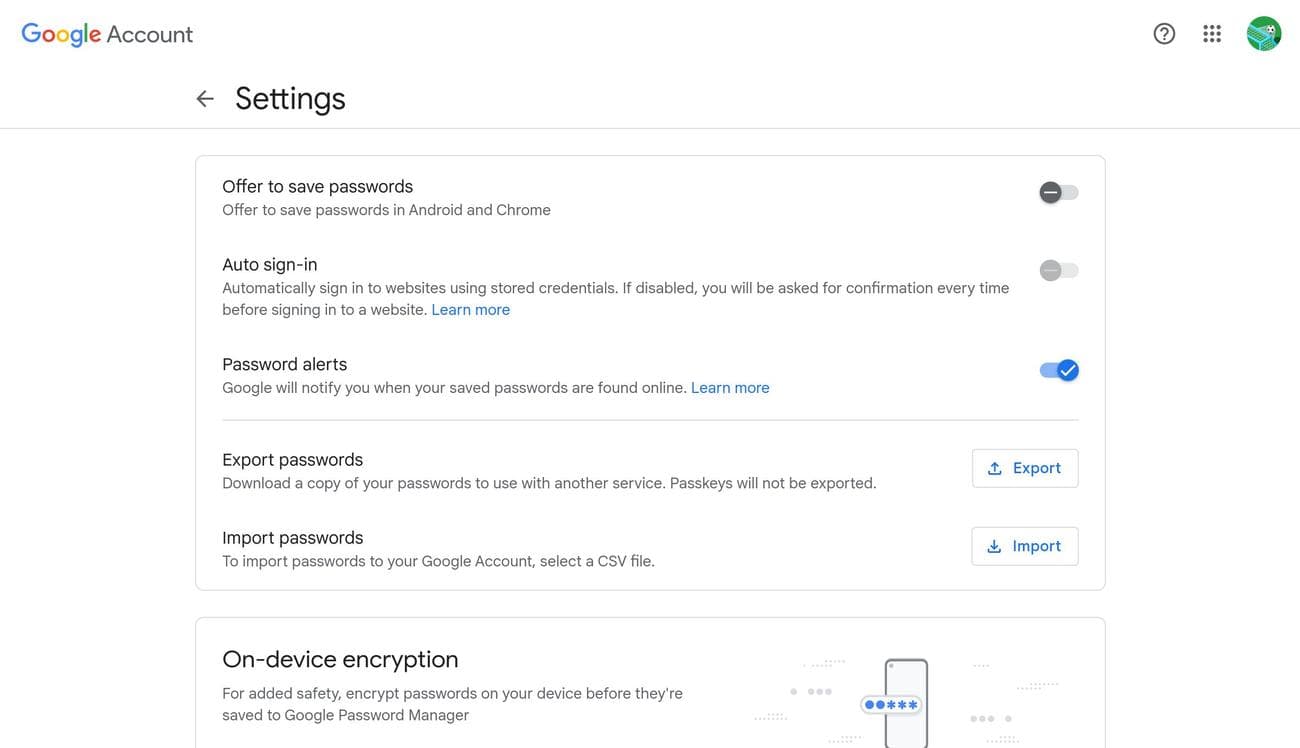The width and height of the screenshot is (1300, 748).
Task: Open profile switcher via avatar dropdown
Action: (x=1264, y=33)
